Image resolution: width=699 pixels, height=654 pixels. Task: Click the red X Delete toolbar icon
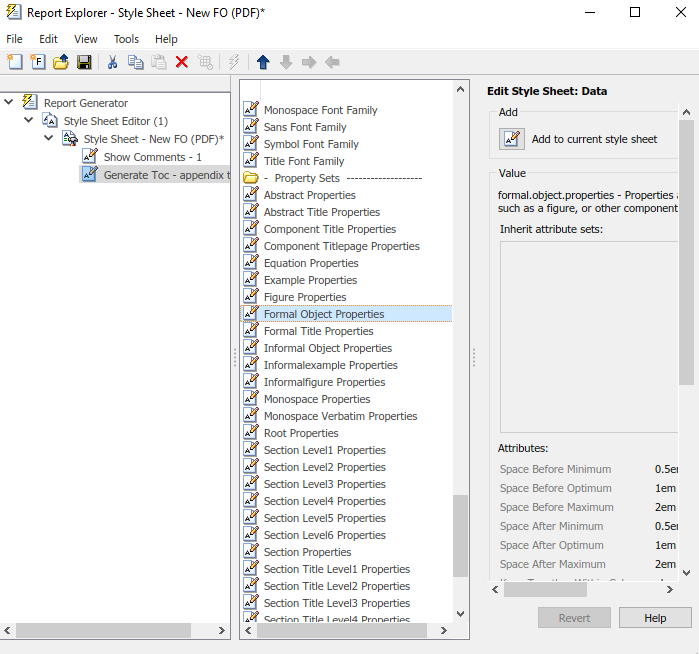pos(181,62)
